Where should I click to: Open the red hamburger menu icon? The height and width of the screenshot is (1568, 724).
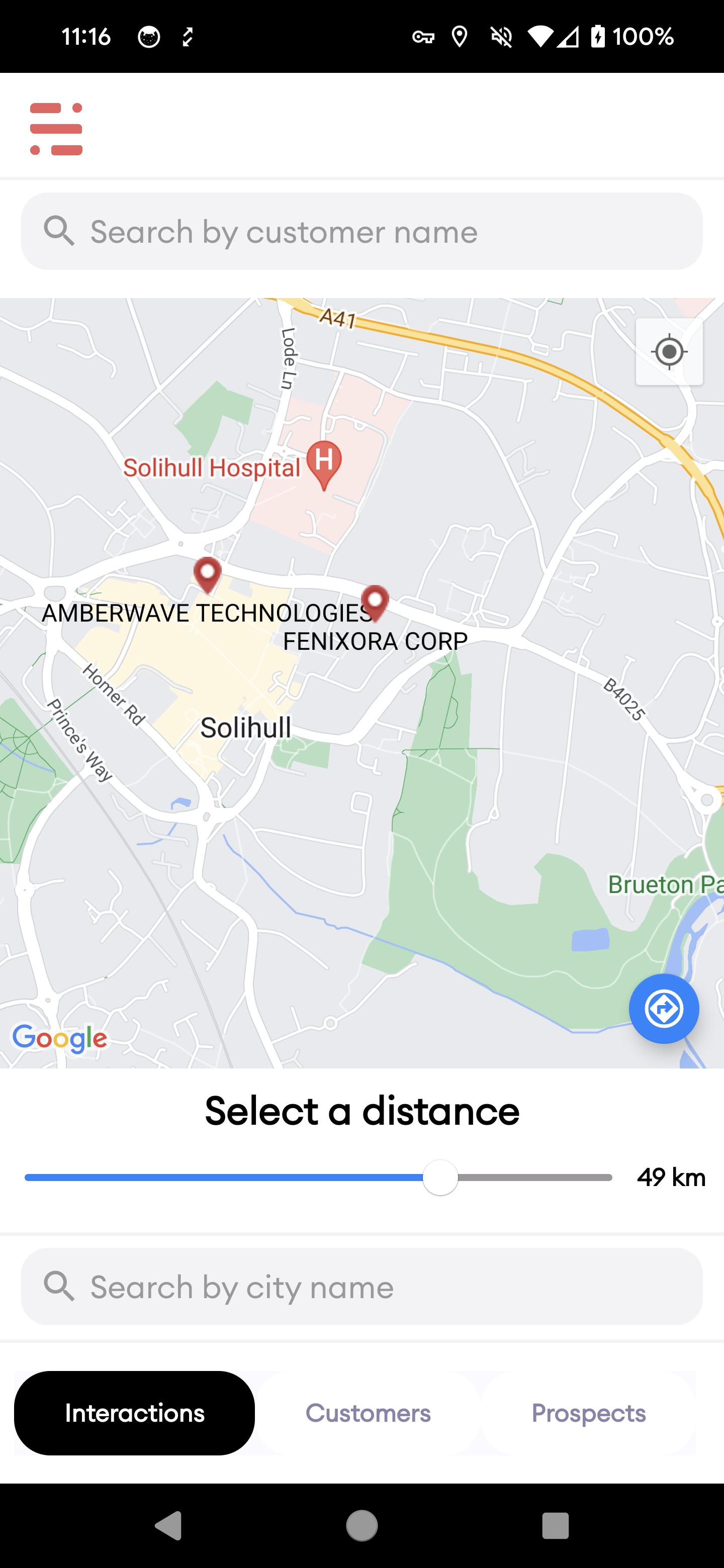(x=56, y=129)
